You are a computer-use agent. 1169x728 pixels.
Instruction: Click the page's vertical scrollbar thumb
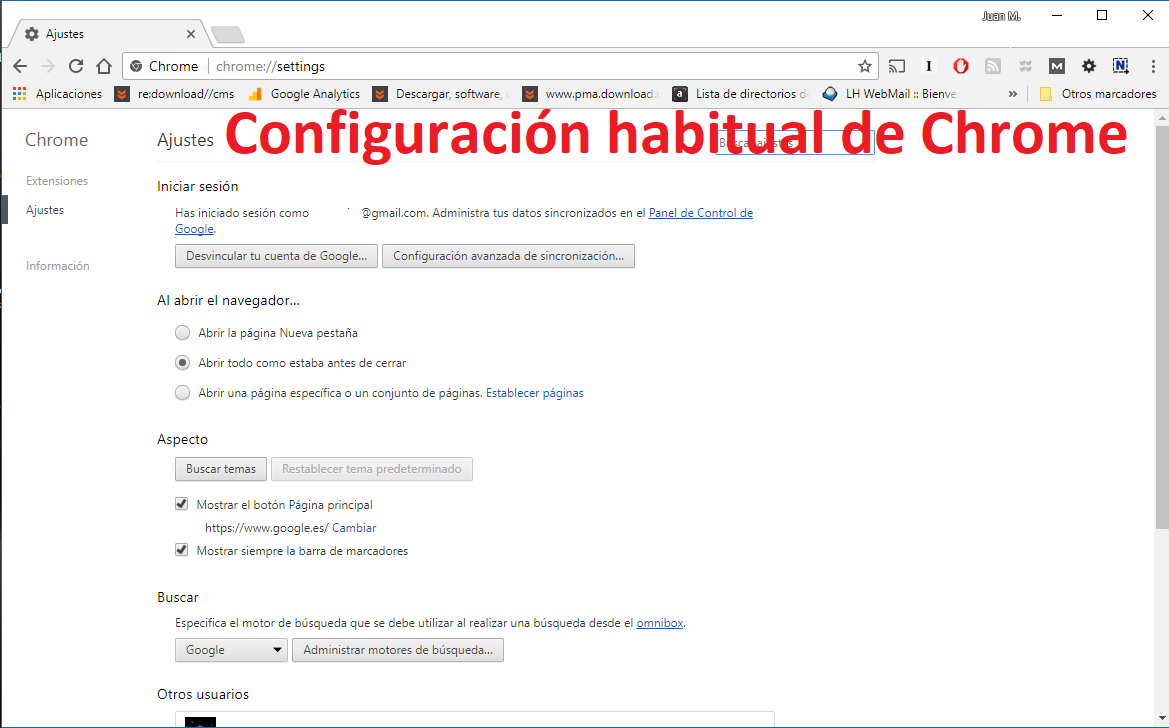(x=1162, y=327)
